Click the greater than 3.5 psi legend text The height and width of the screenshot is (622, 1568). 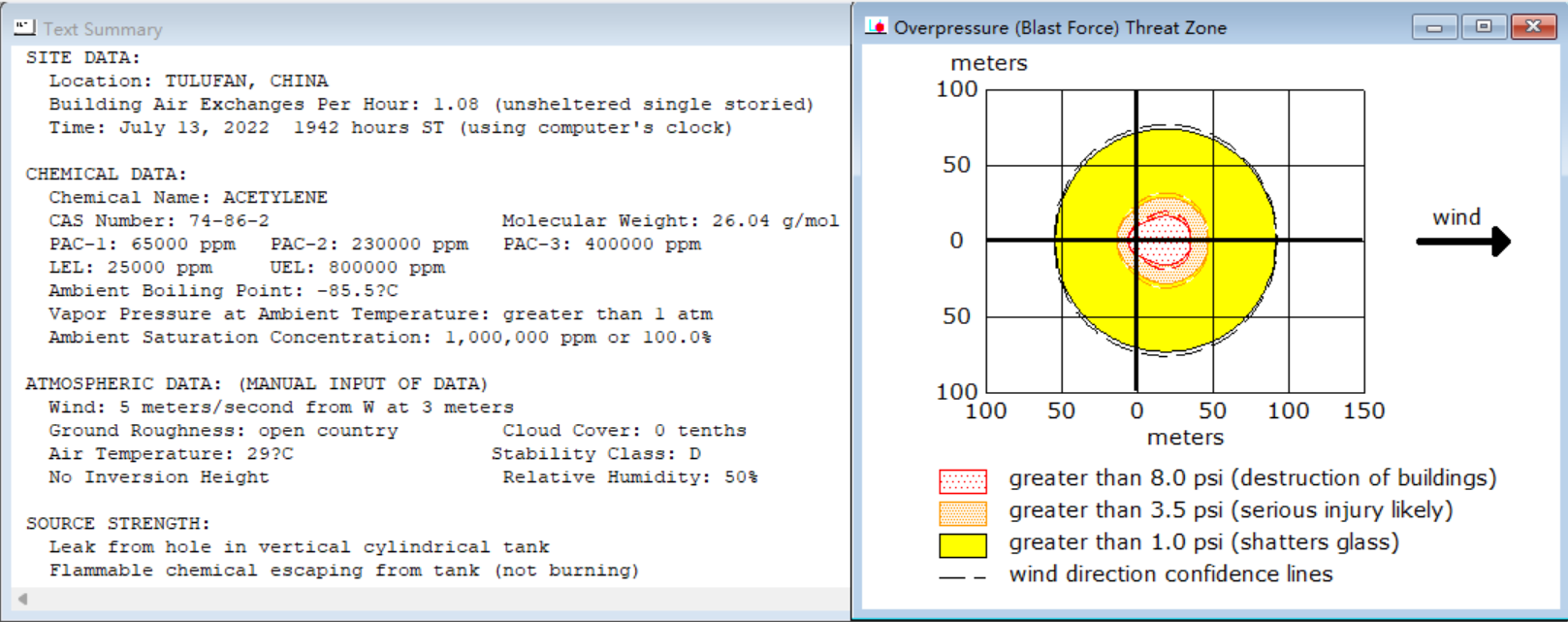point(1231,510)
